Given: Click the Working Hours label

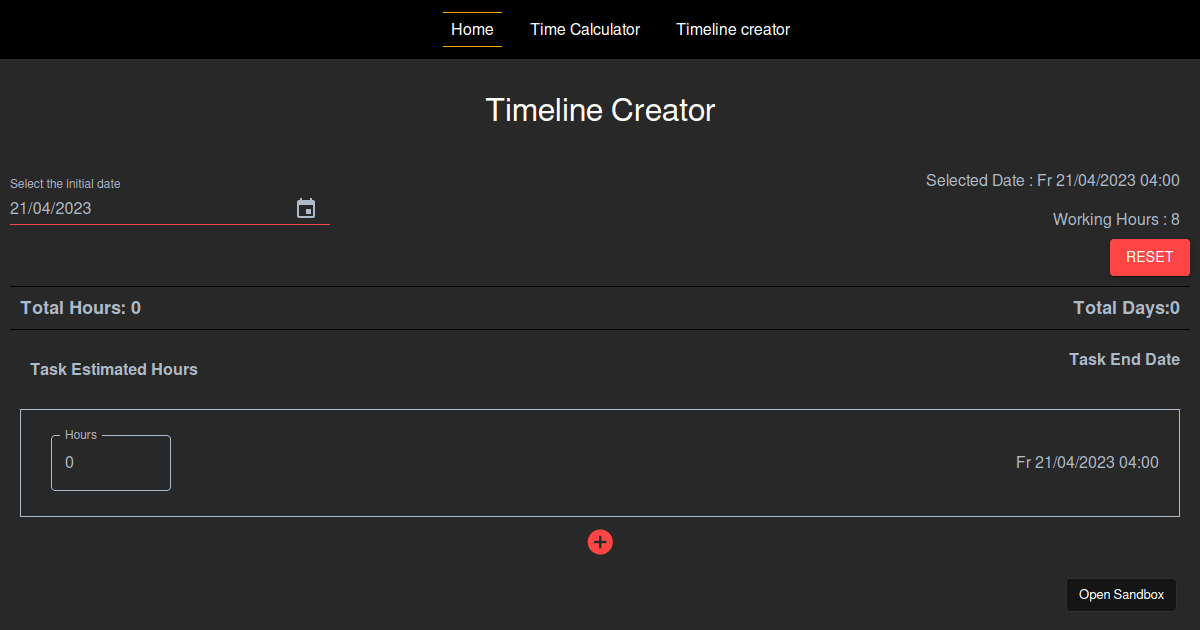Looking at the screenshot, I should tap(1116, 219).
